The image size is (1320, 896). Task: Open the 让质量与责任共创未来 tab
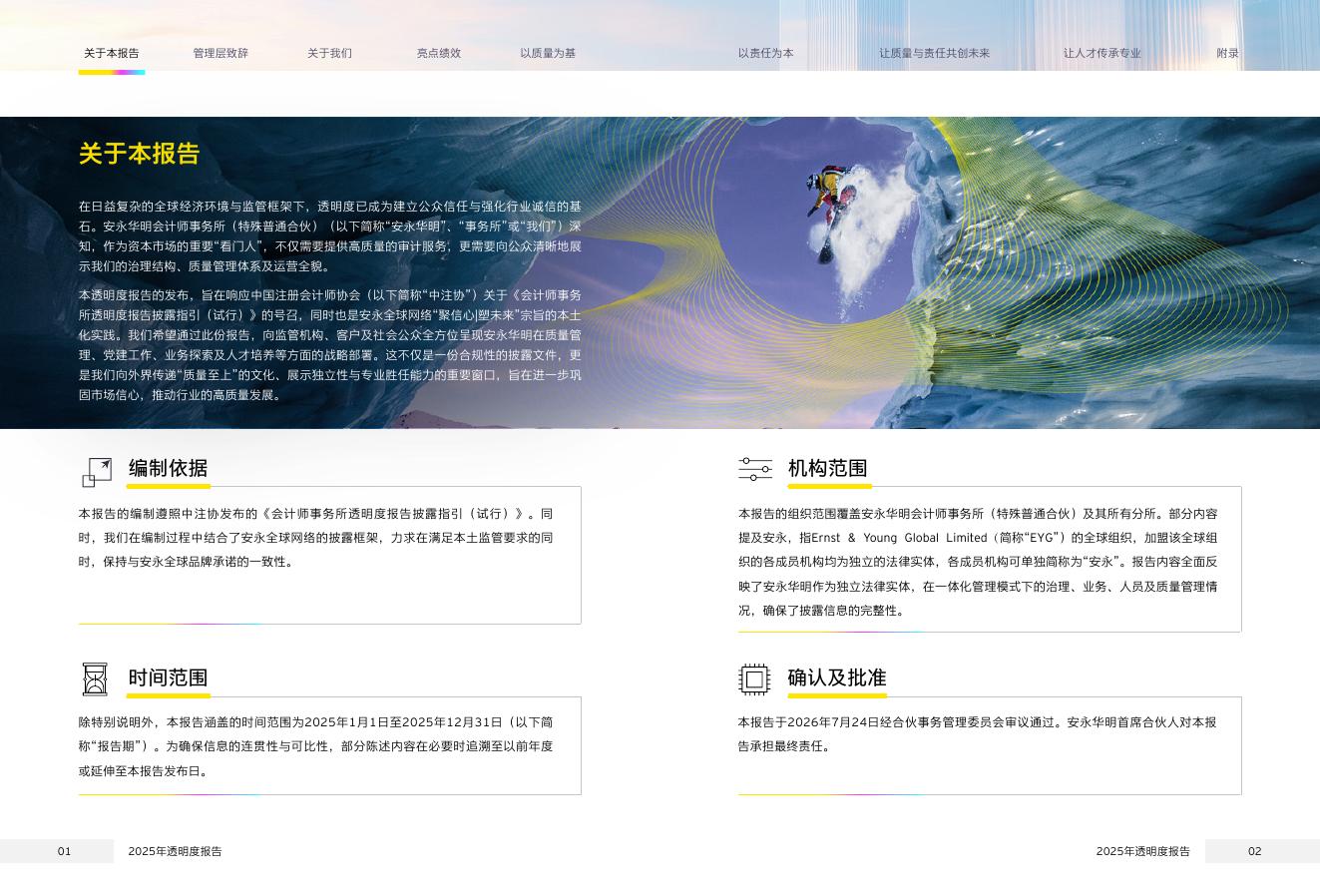[935, 54]
